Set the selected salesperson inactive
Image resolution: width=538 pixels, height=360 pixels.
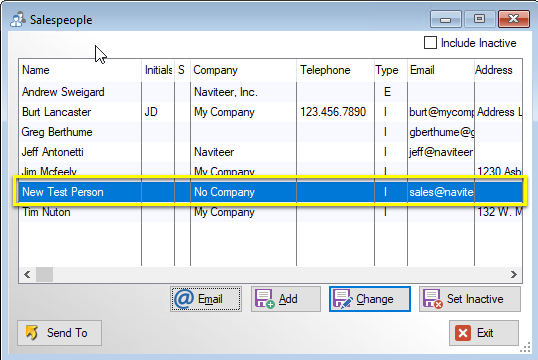(x=470, y=299)
